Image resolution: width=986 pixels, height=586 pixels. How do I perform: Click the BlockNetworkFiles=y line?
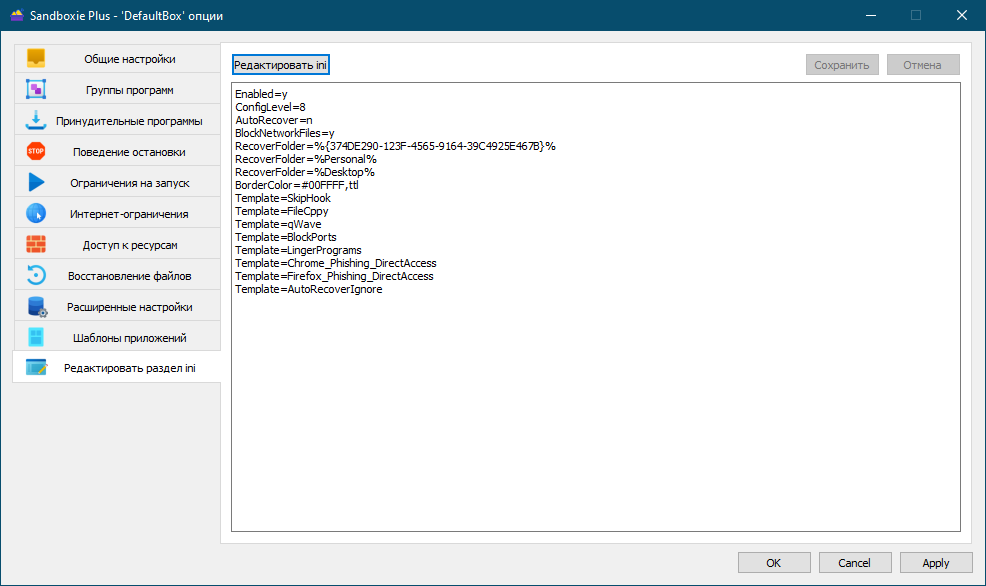coord(284,133)
